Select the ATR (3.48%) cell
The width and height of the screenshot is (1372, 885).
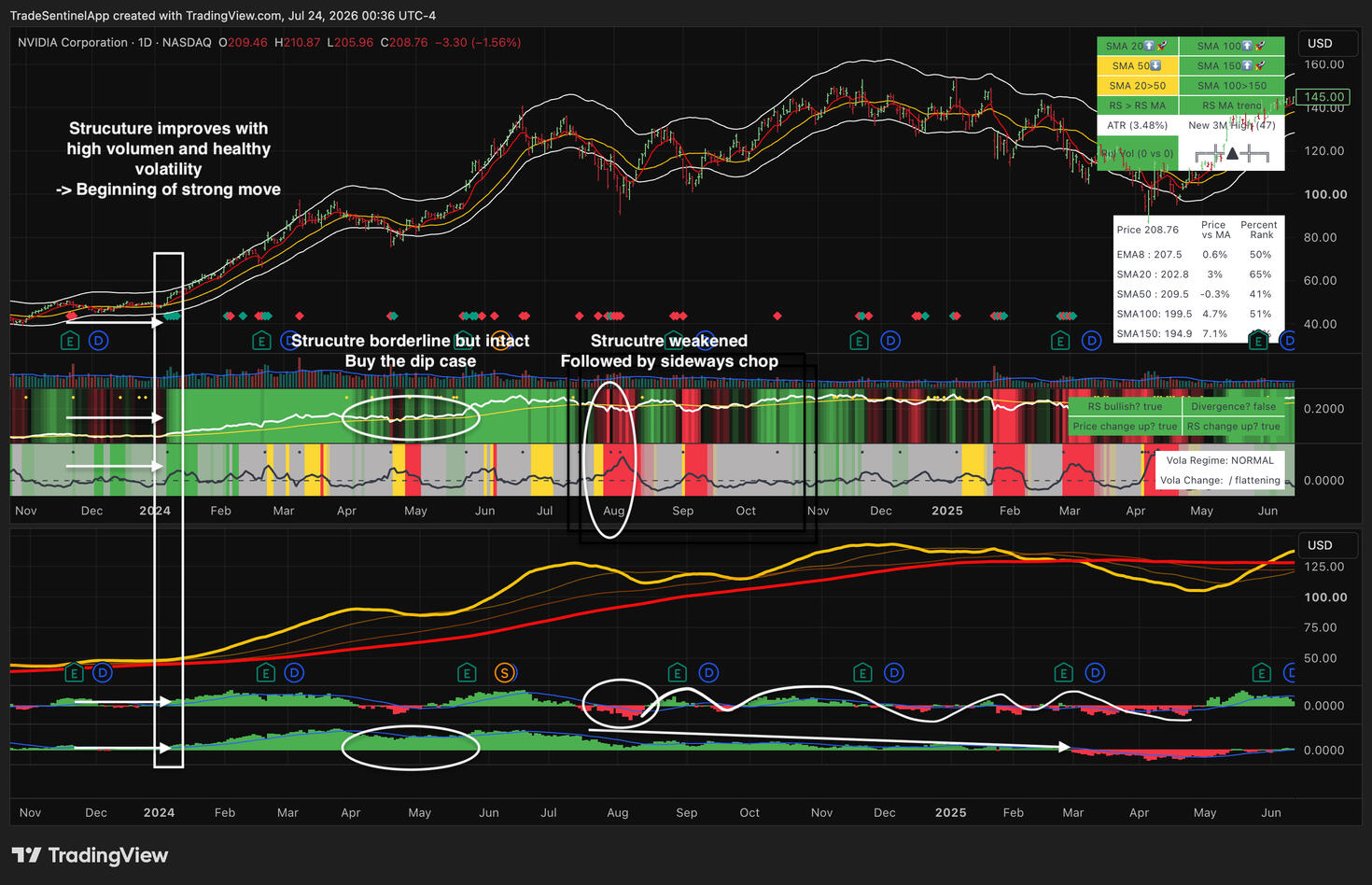click(x=1137, y=125)
